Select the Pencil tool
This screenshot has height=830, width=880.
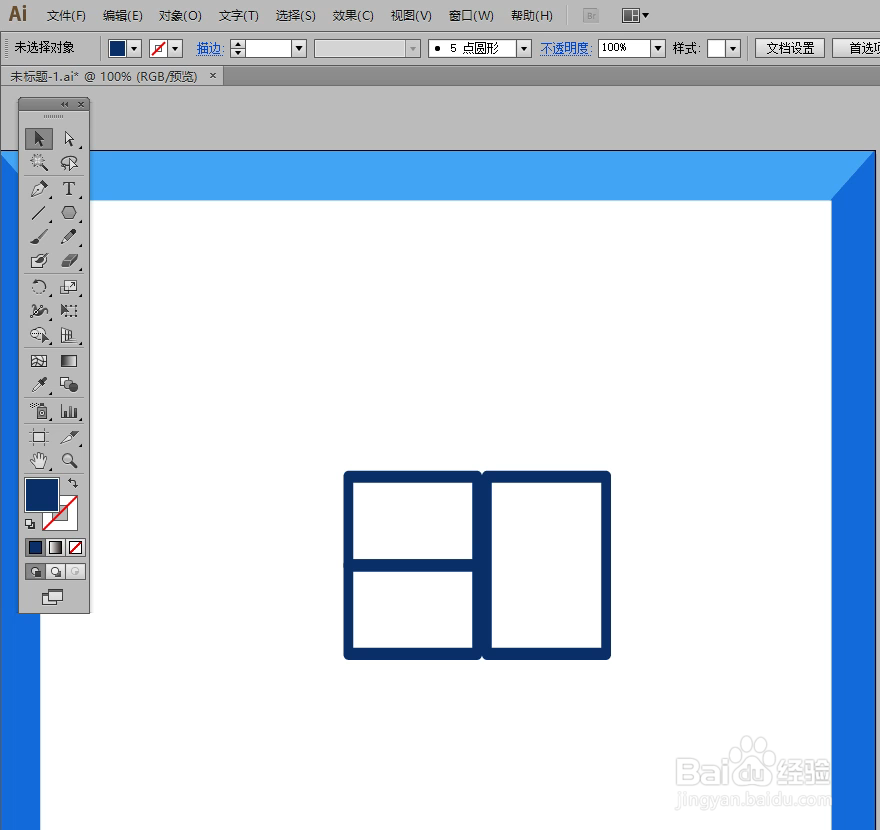tap(69, 237)
